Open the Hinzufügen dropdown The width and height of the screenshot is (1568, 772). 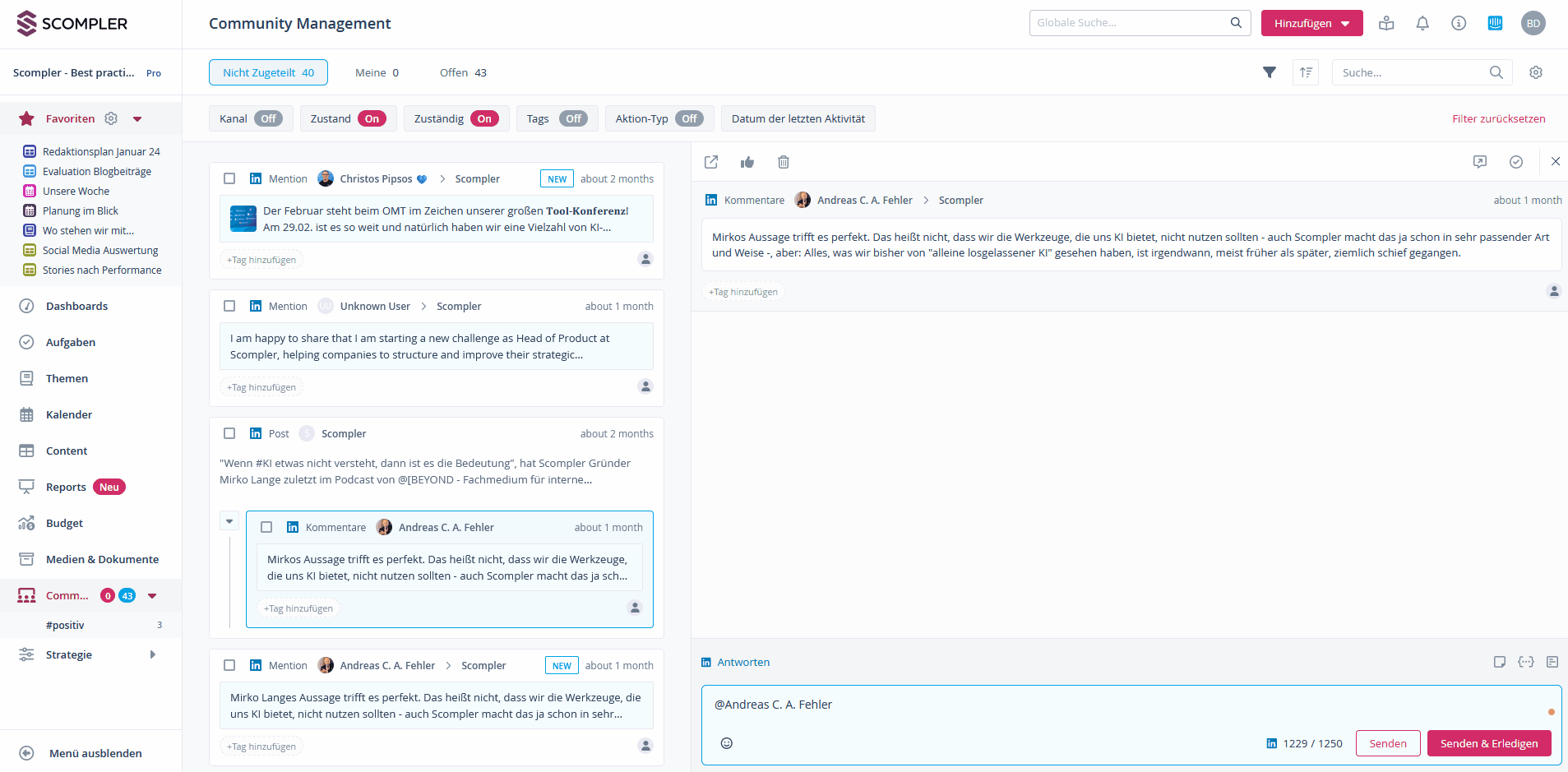click(x=1311, y=23)
